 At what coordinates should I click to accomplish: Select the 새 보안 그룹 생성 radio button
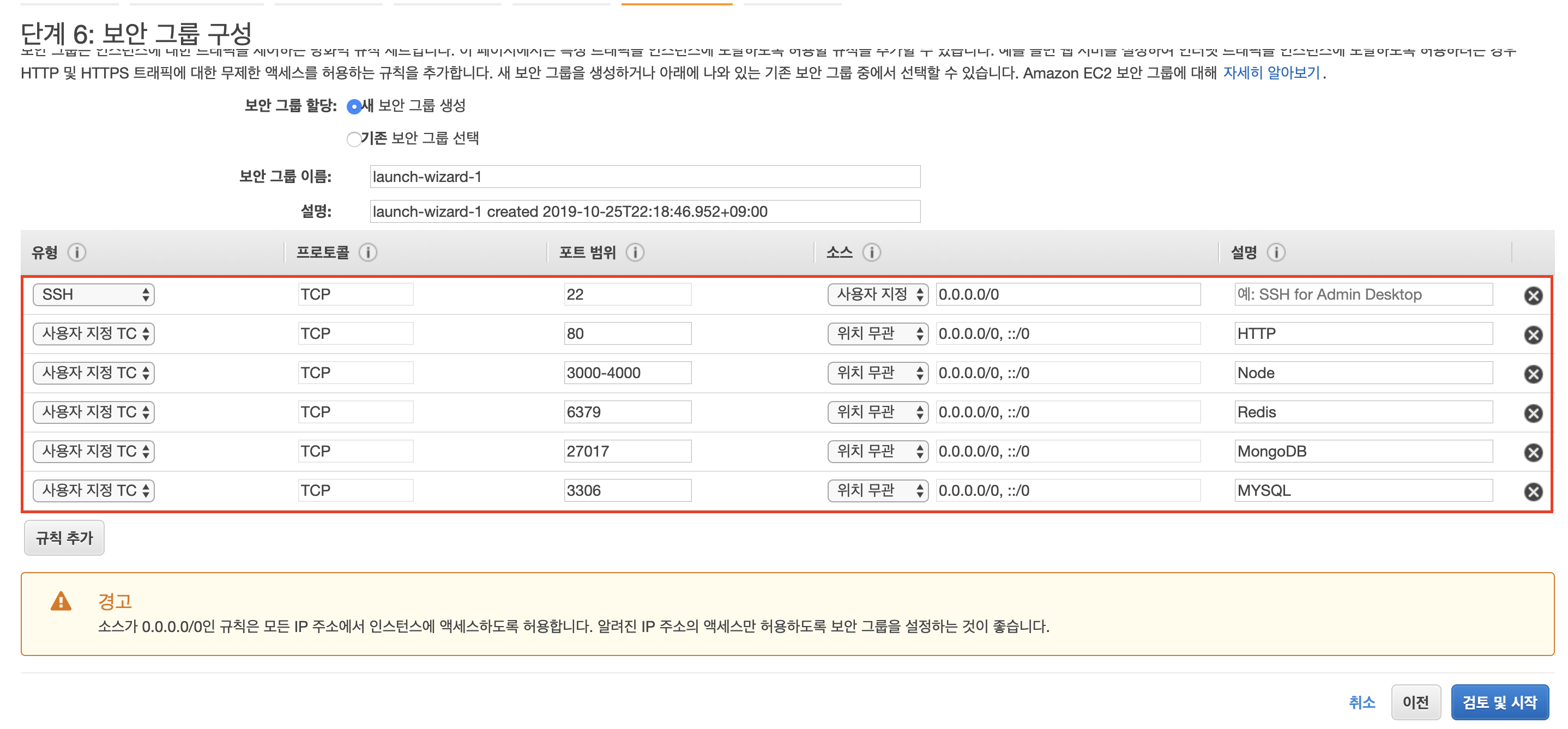(354, 107)
